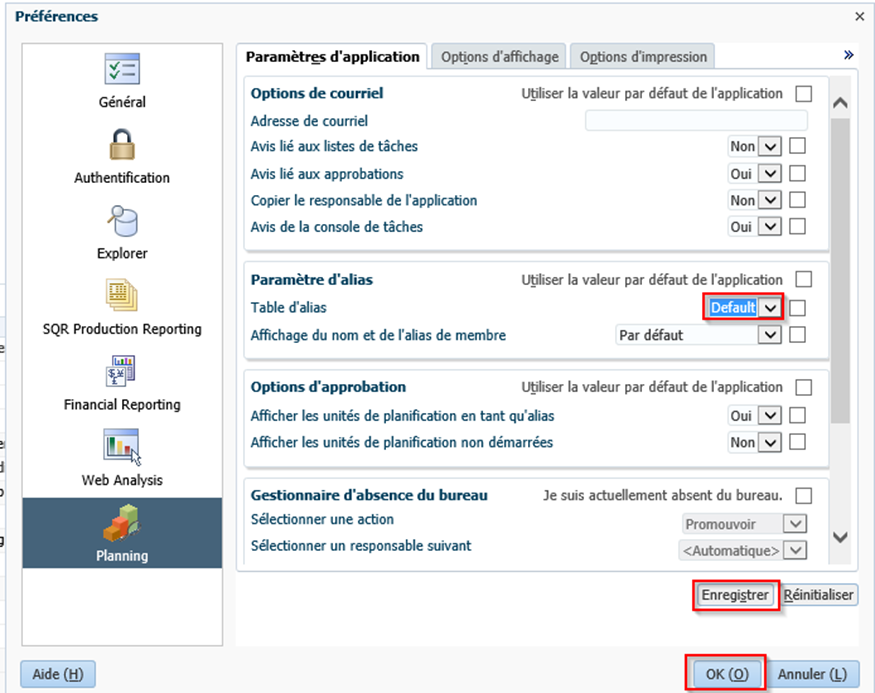875x693 pixels.
Task: Select the SQR Production Reporting icon
Action: click(x=122, y=296)
